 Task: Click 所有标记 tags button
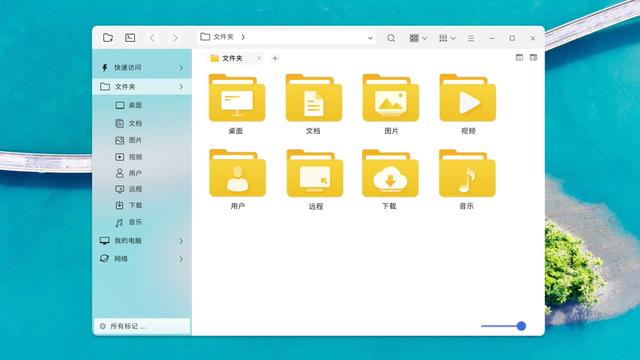(x=142, y=326)
